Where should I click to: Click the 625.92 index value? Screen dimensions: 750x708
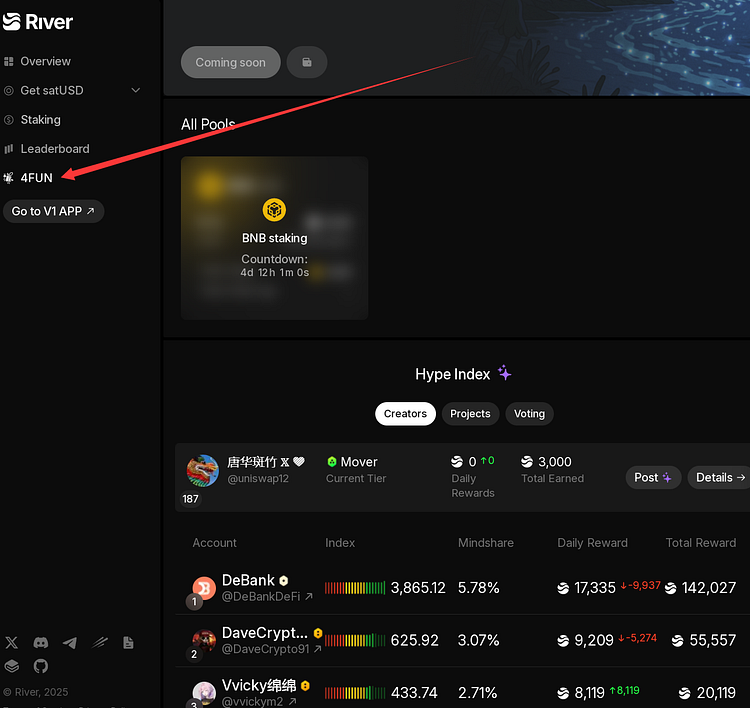(415, 640)
